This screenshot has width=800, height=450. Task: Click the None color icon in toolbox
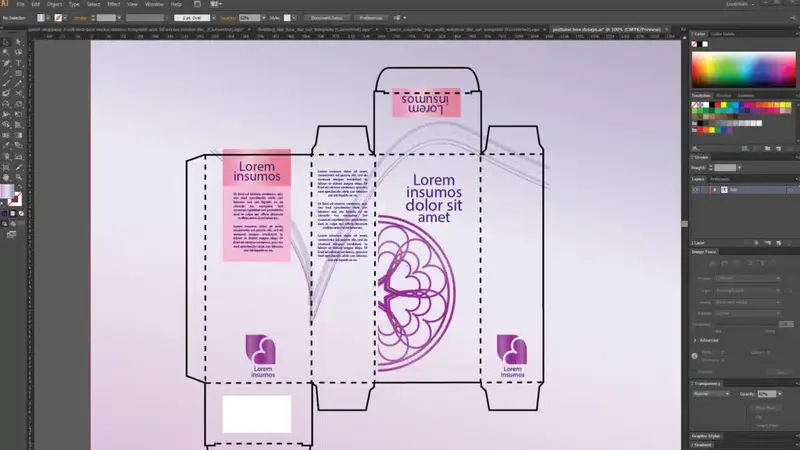tap(21, 213)
